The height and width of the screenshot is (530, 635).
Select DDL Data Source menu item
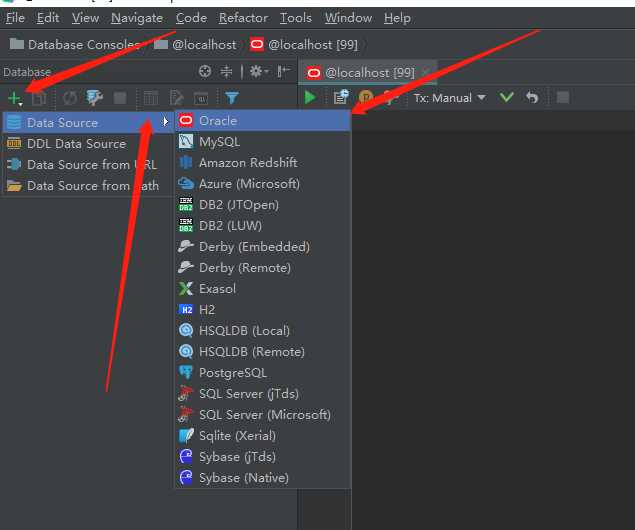click(x=87, y=144)
